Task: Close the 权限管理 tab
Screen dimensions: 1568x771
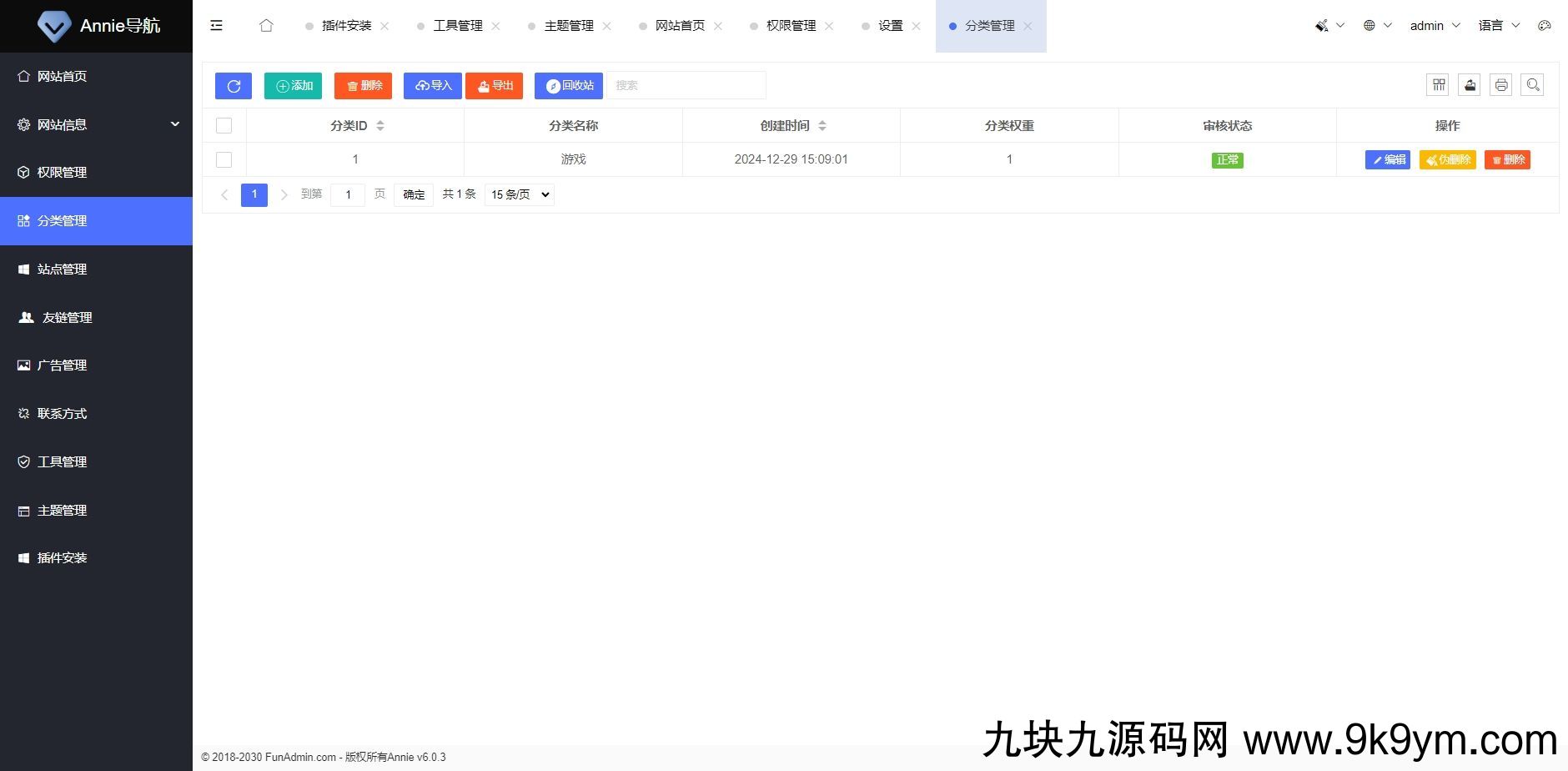Action: (829, 26)
